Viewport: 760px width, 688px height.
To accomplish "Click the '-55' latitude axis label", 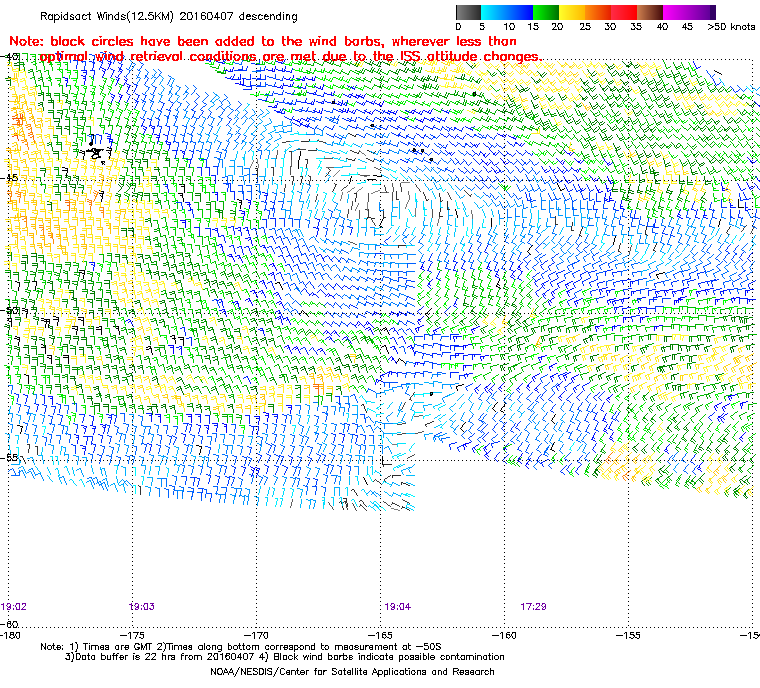I will click(10, 457).
